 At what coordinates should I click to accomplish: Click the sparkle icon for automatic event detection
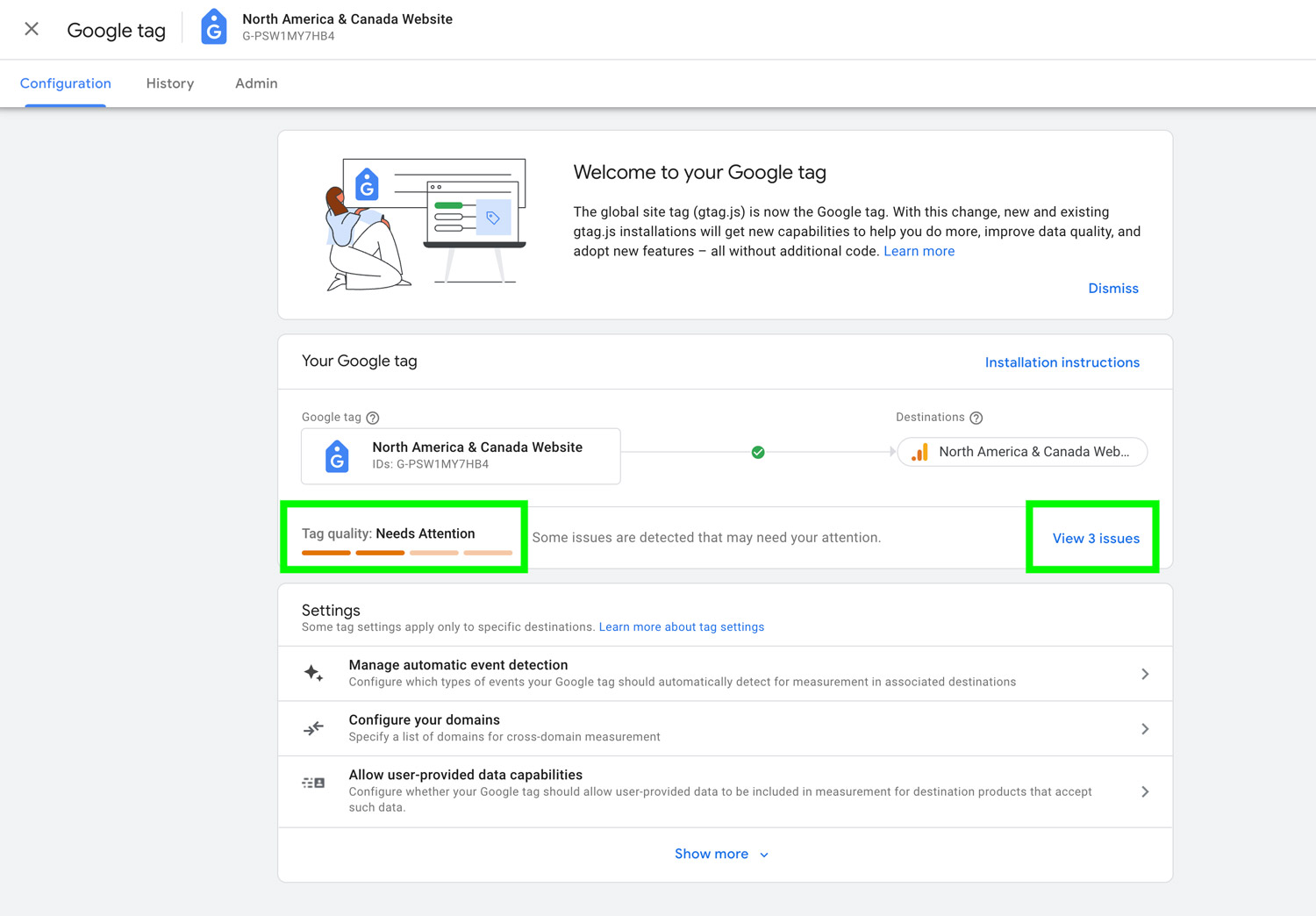point(313,674)
